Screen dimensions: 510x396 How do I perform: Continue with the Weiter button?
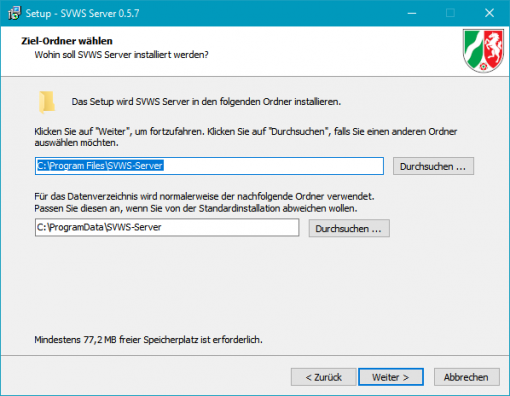(391, 377)
